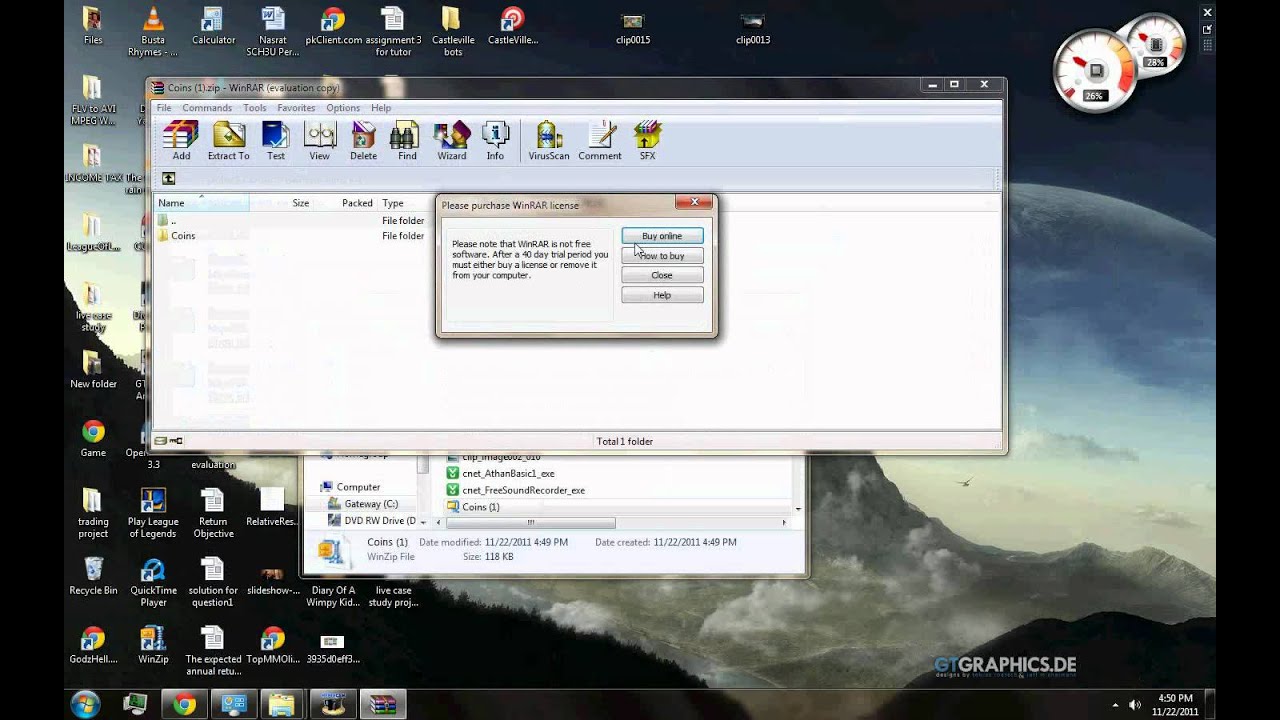The width and height of the screenshot is (1280, 720).
Task: Click Chrome icon in the taskbar
Action: coord(184,704)
